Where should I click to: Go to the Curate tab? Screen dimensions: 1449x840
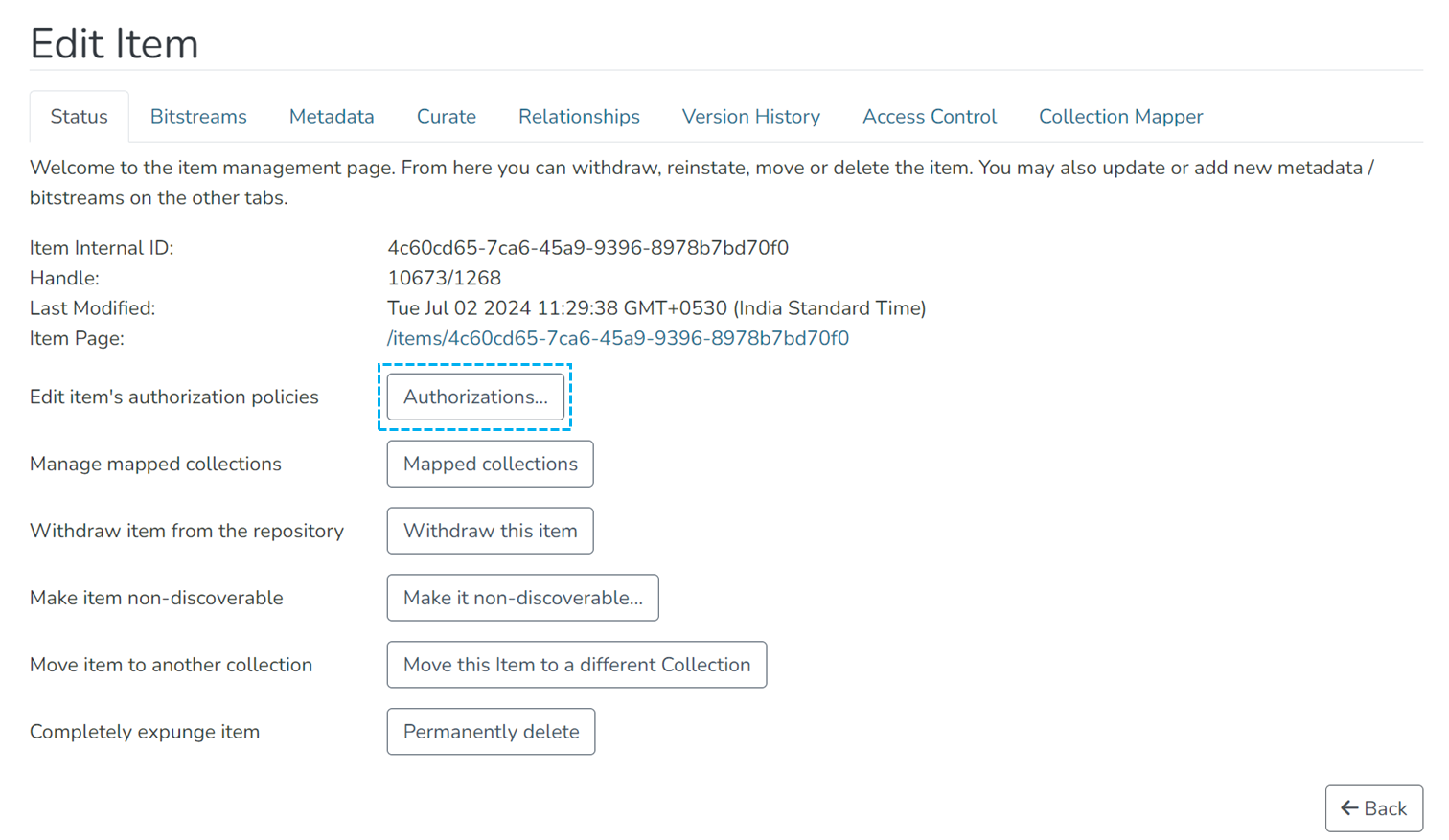[x=446, y=117]
